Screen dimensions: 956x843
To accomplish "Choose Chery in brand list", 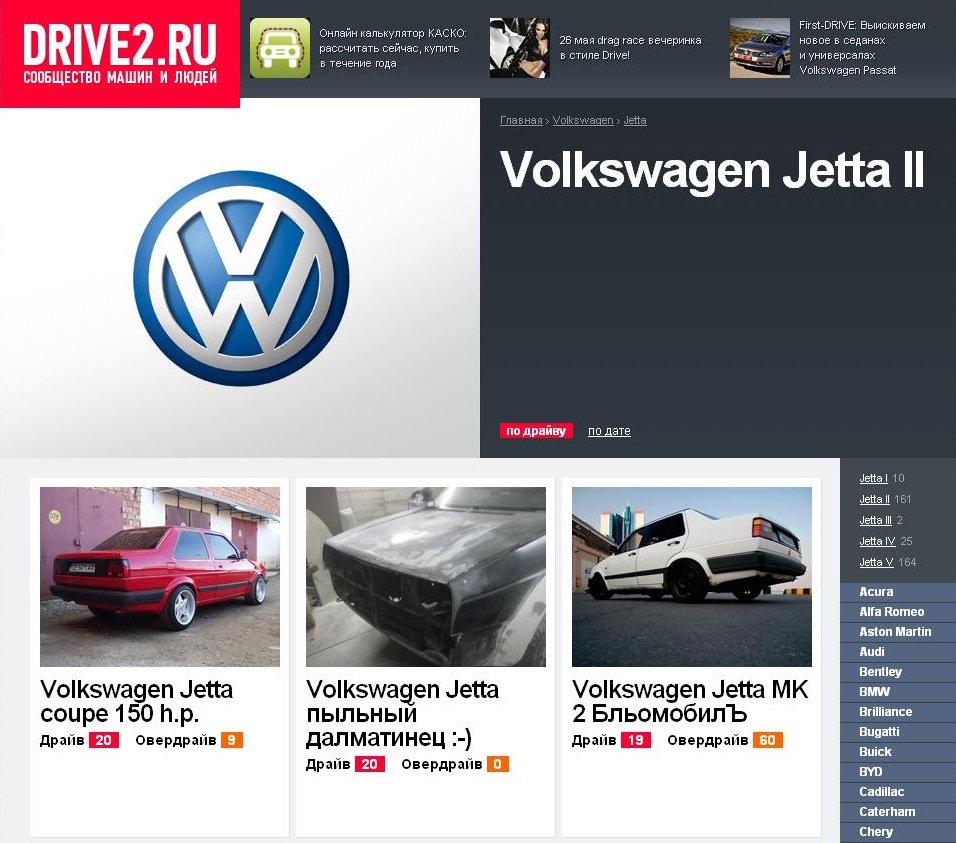I will (898, 832).
